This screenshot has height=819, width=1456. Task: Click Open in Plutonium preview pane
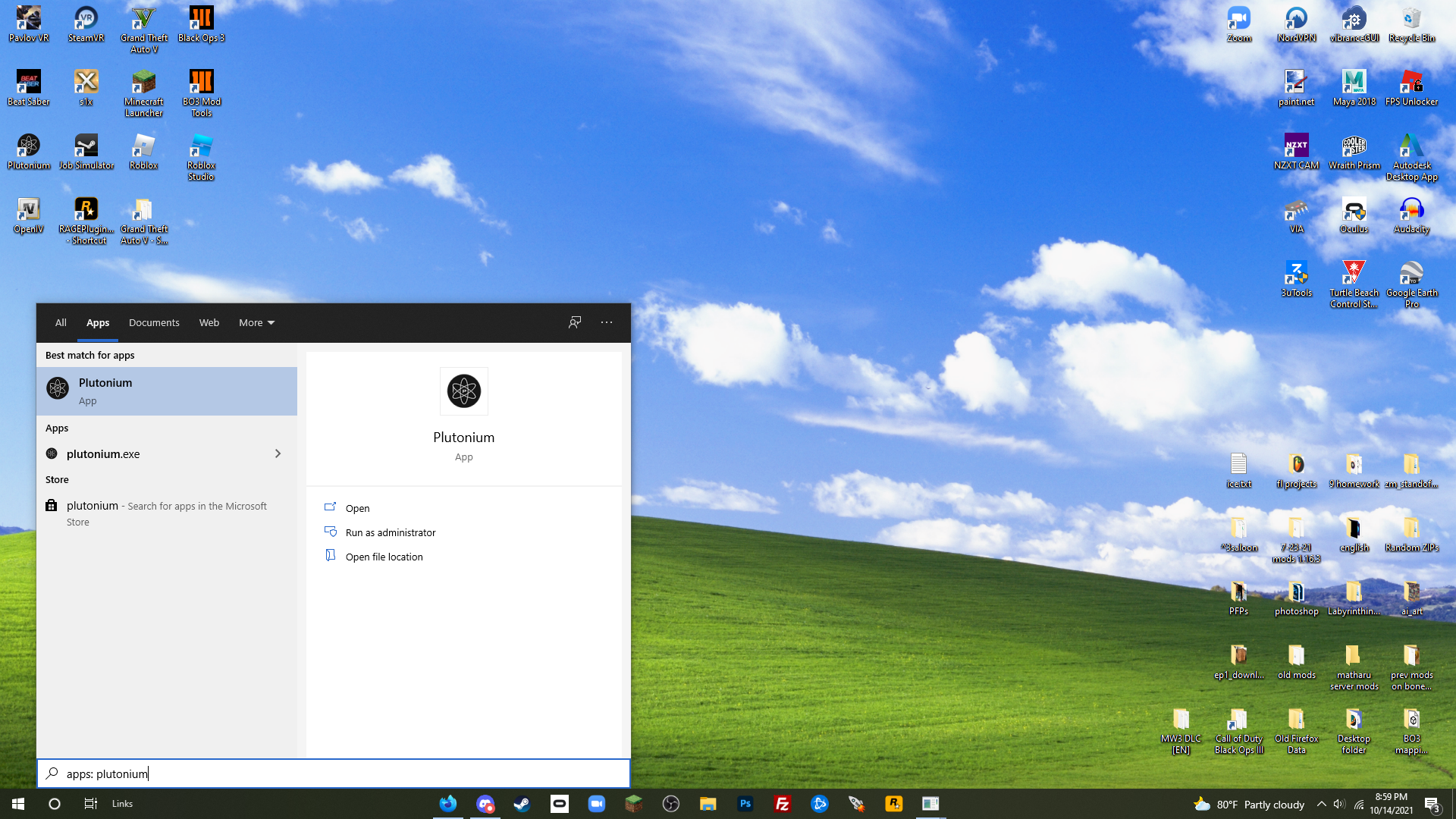357,508
